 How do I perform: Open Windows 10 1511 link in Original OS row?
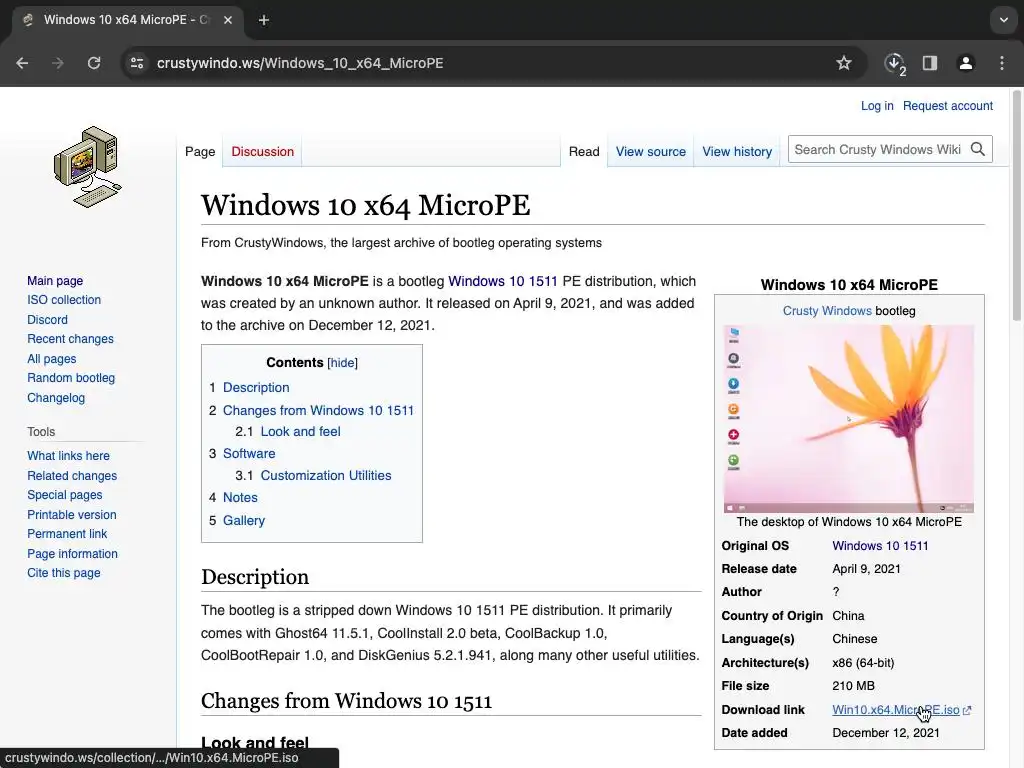(x=880, y=546)
